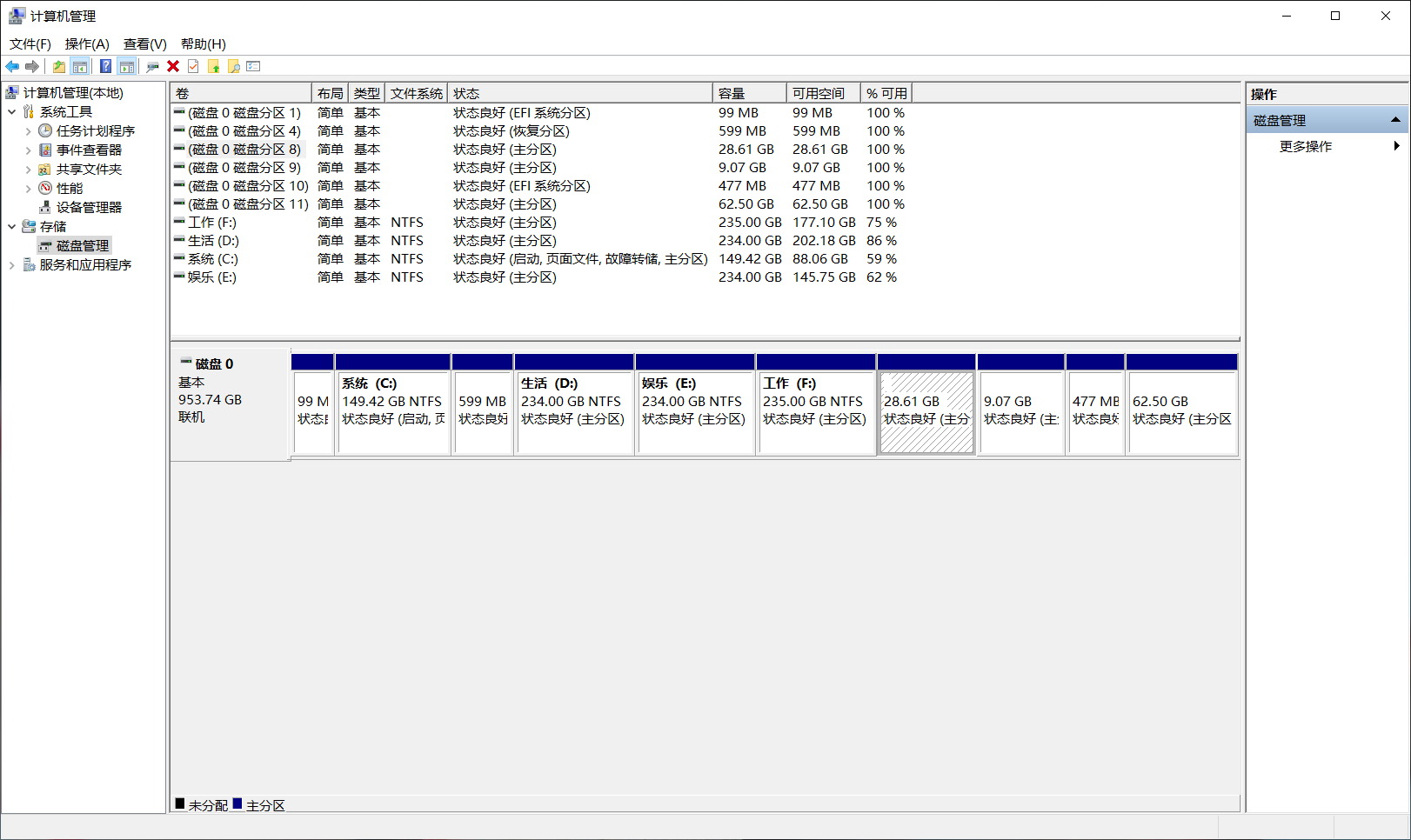This screenshot has width=1411, height=840.
Task: Collapse the 存储 tree node
Action: pos(11,226)
